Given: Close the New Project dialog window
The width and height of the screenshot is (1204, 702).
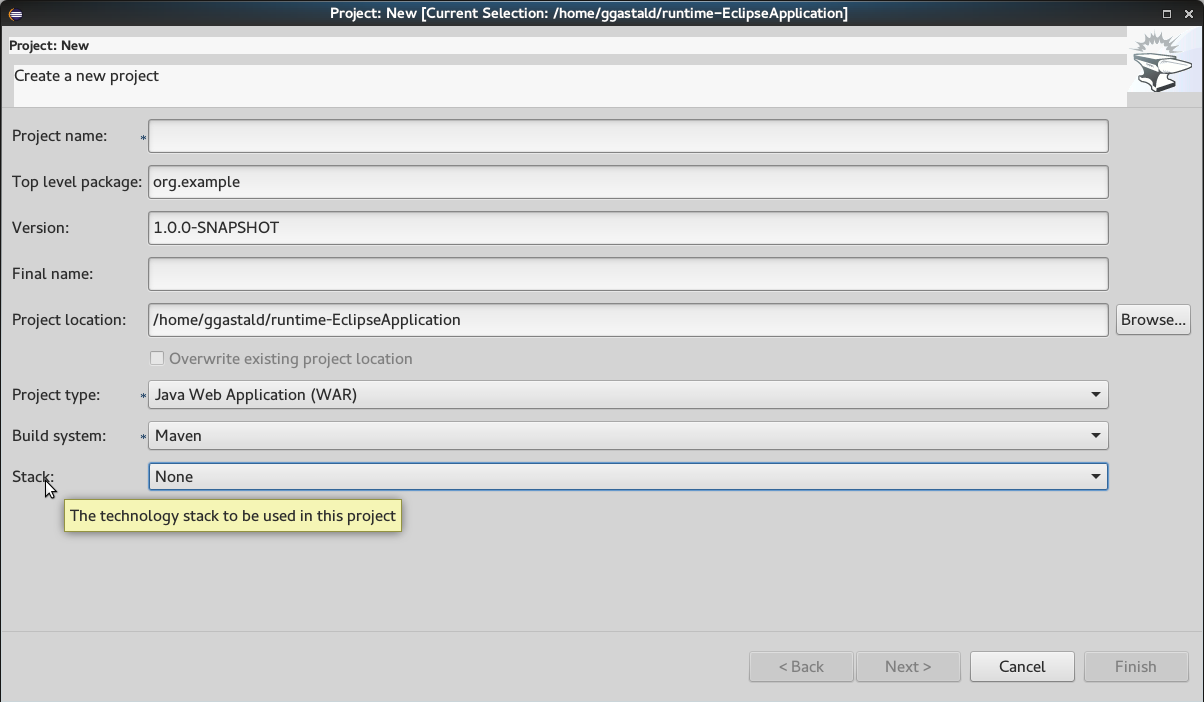Looking at the screenshot, I should (1188, 14).
